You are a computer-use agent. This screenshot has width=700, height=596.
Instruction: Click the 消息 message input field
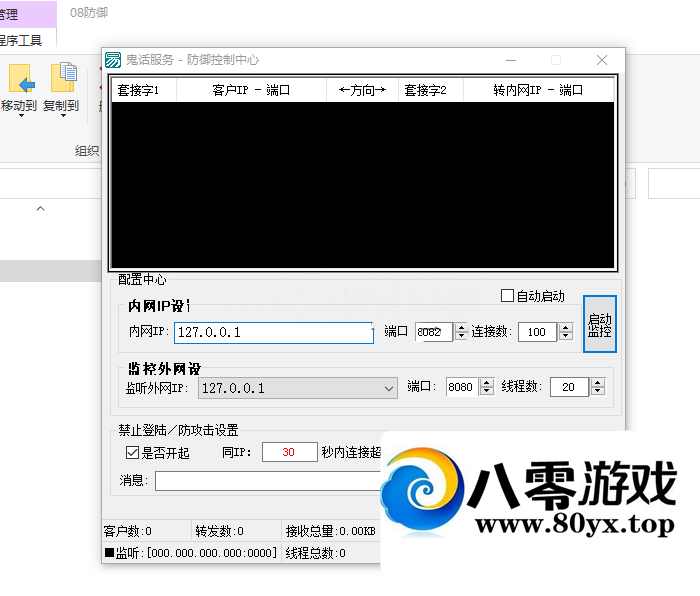(x=265, y=481)
